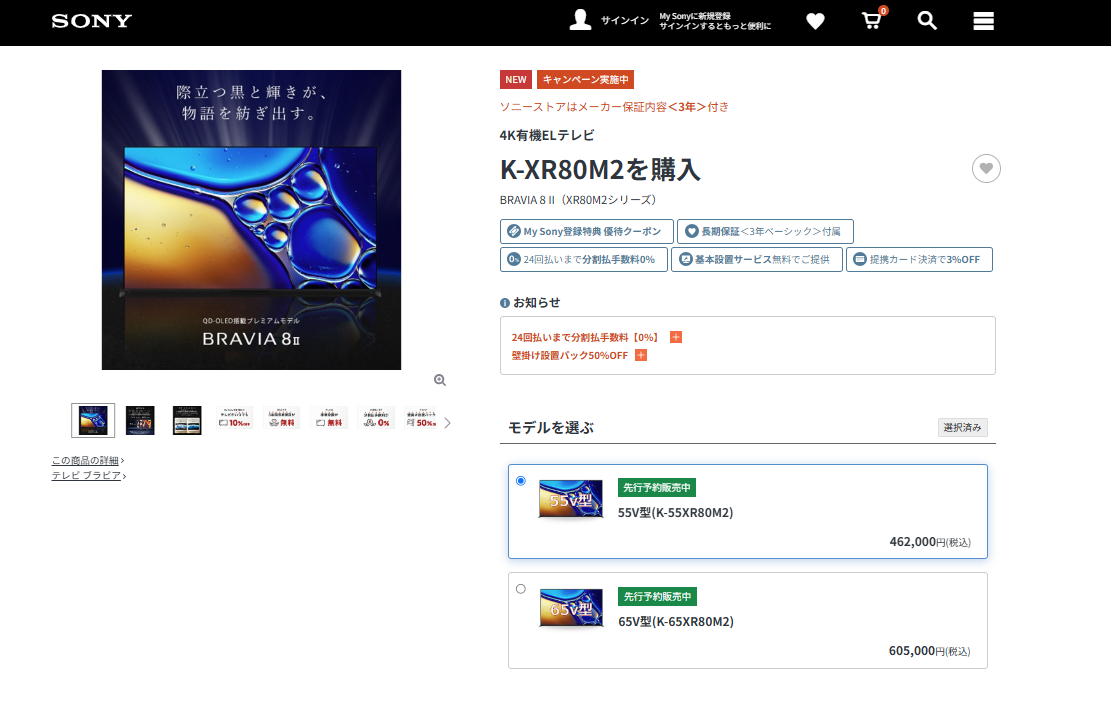This screenshot has height=701, width=1111.
Task: Click the キャンペーン実施中 label
Action: tap(585, 79)
